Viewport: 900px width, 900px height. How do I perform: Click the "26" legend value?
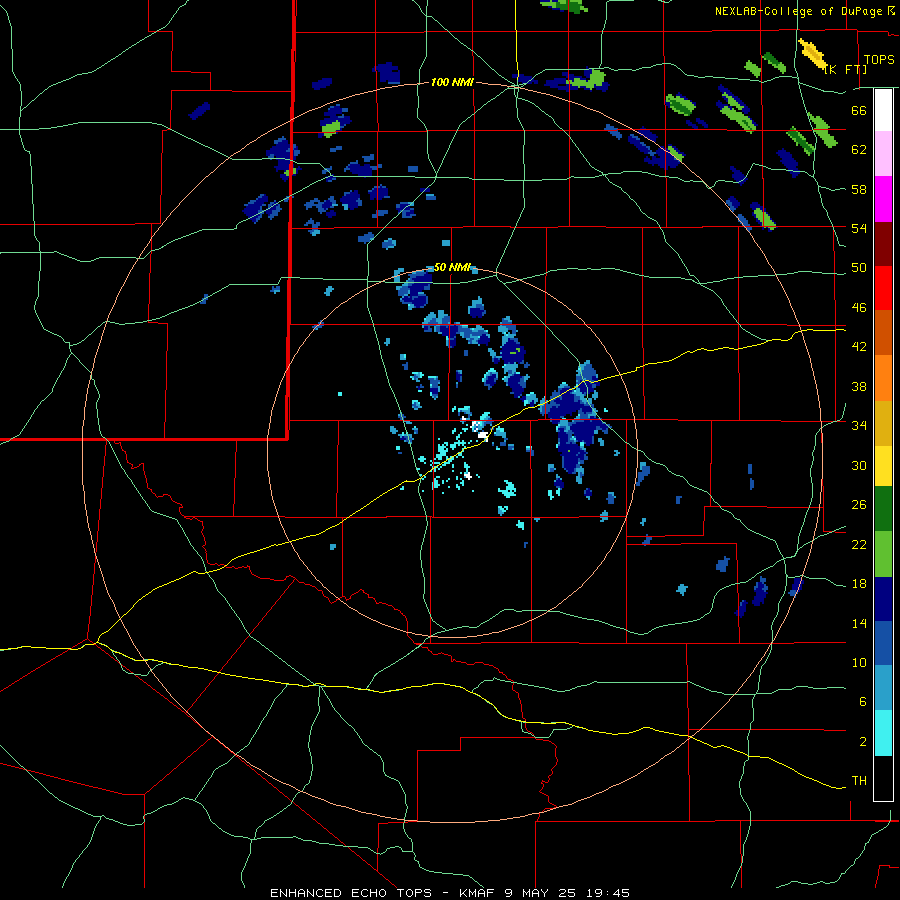tap(859, 505)
